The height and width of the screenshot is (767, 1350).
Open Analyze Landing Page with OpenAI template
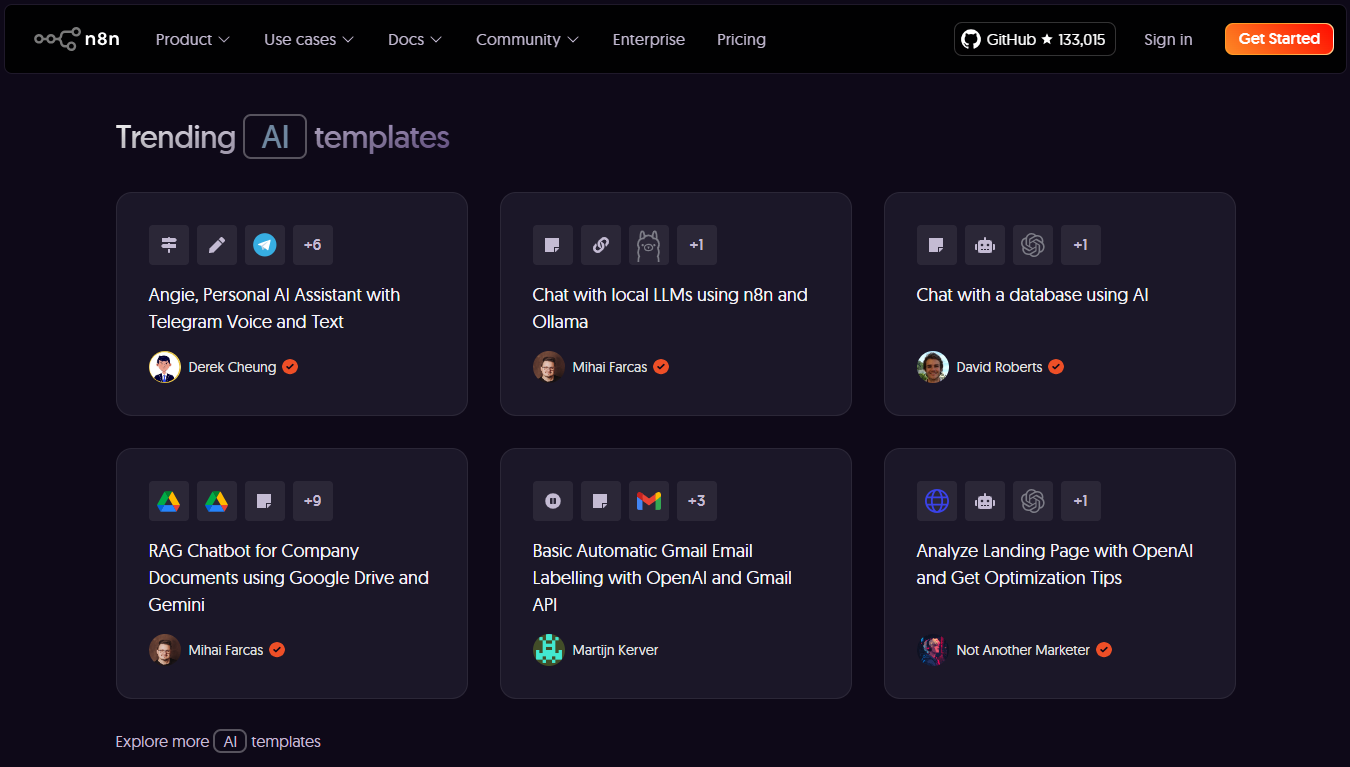pyautogui.click(x=1055, y=564)
